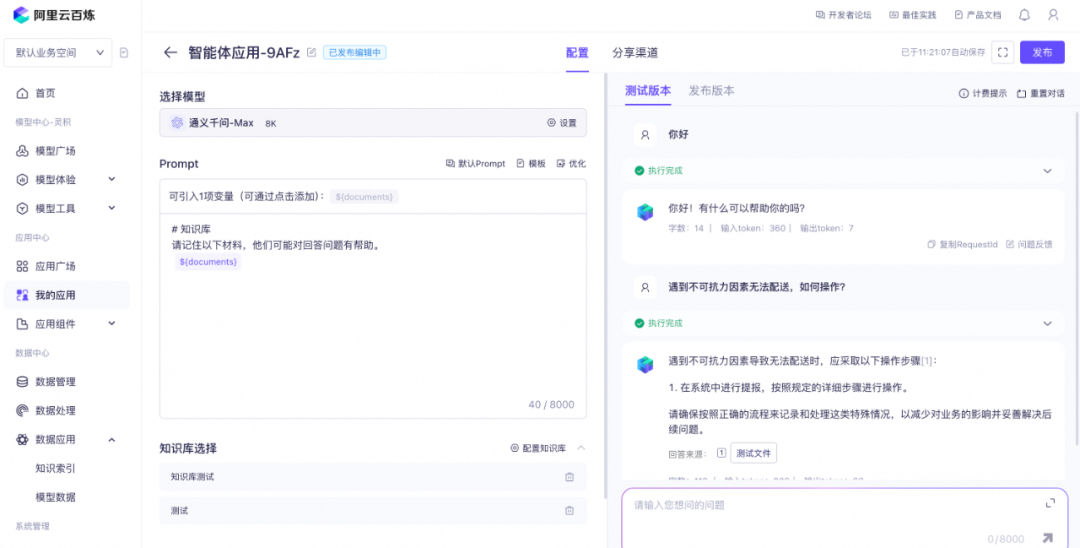Click the notification bell icon
The width and height of the screenshot is (1080, 548).
pos(1025,14)
